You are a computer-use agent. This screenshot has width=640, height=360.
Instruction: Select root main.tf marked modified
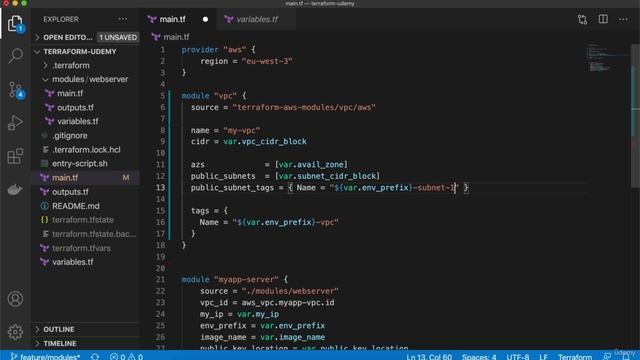85,178
